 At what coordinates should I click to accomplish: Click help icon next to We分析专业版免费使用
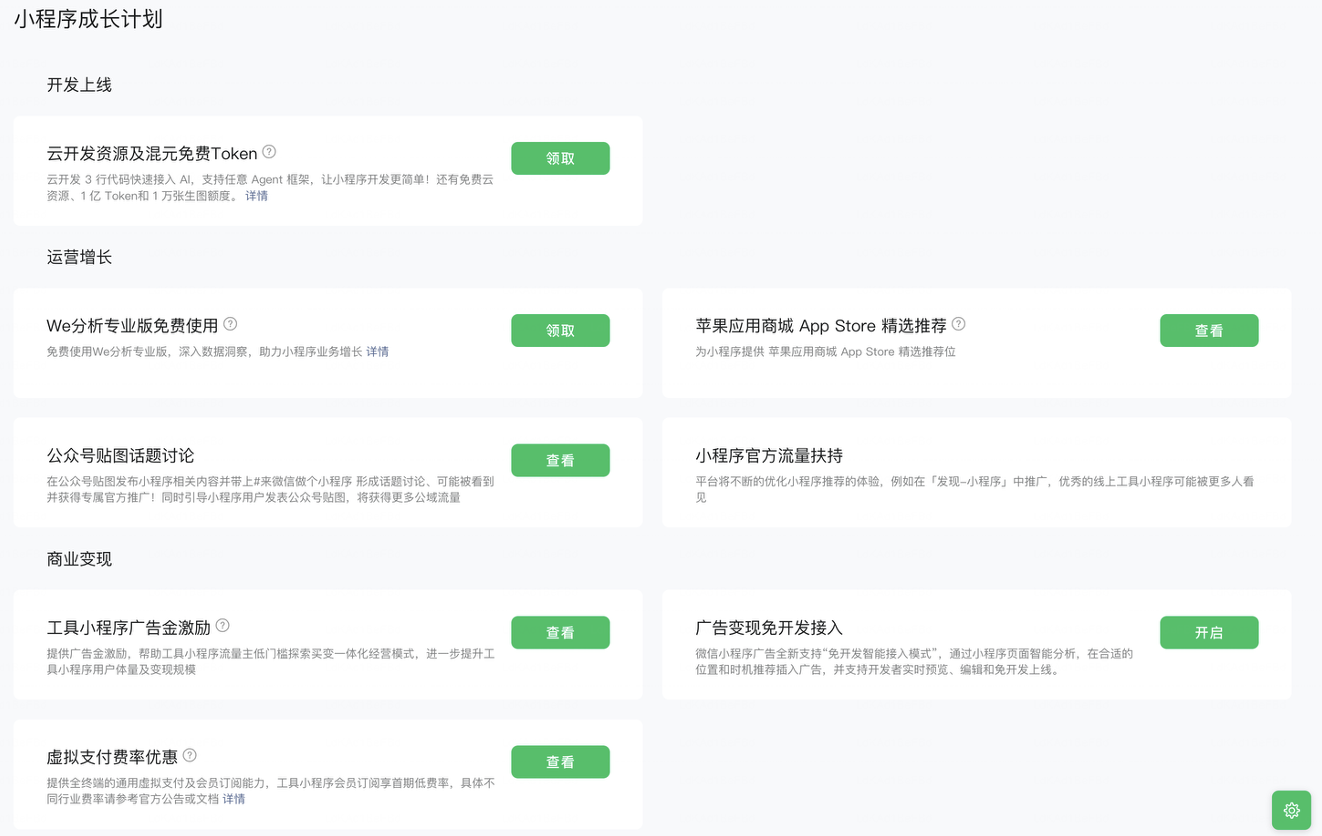(x=230, y=325)
